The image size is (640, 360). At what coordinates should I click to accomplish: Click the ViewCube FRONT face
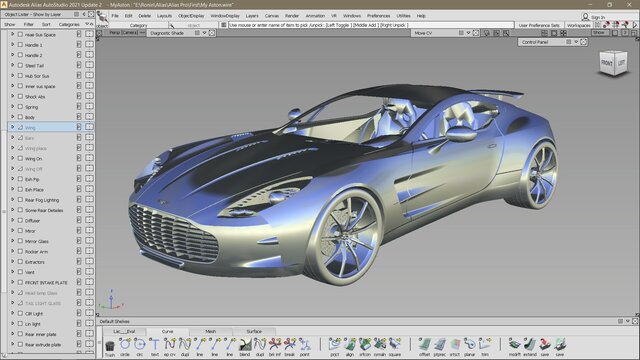[607, 63]
